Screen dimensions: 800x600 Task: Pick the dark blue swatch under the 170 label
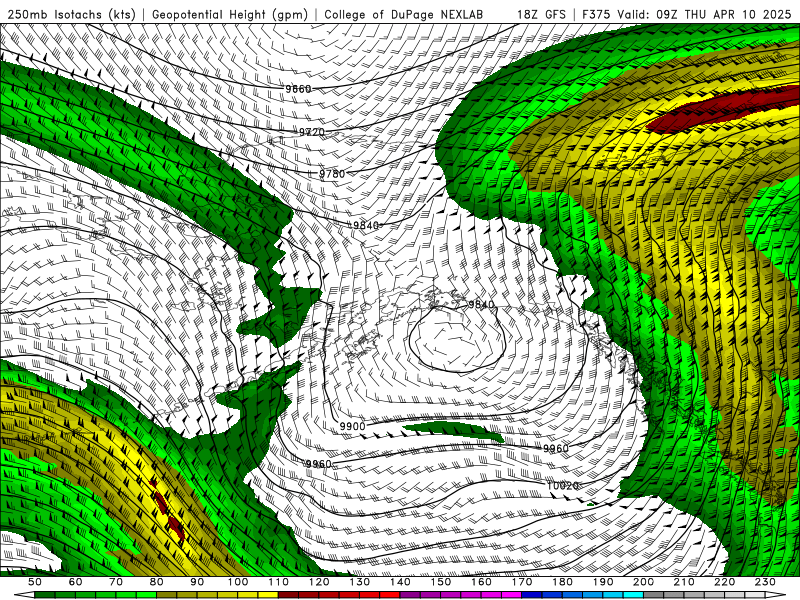pyautogui.click(x=532, y=595)
